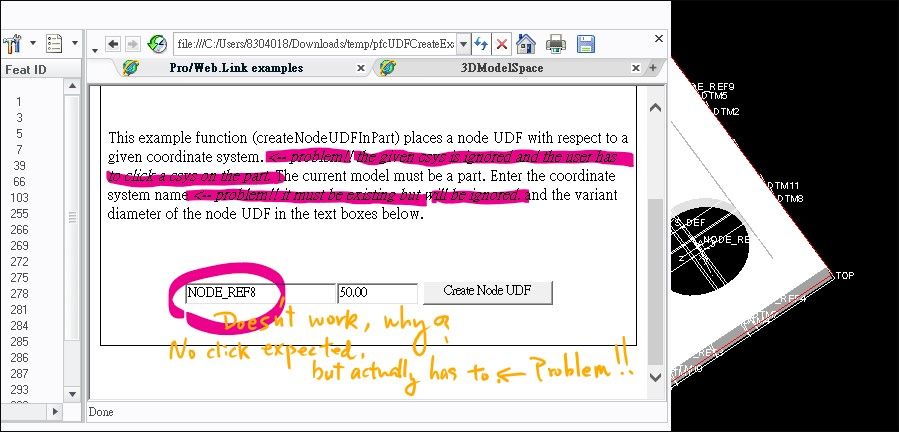This screenshot has height=432, width=899.
Task: Select feature ID 278 row
Action: pos(19,293)
